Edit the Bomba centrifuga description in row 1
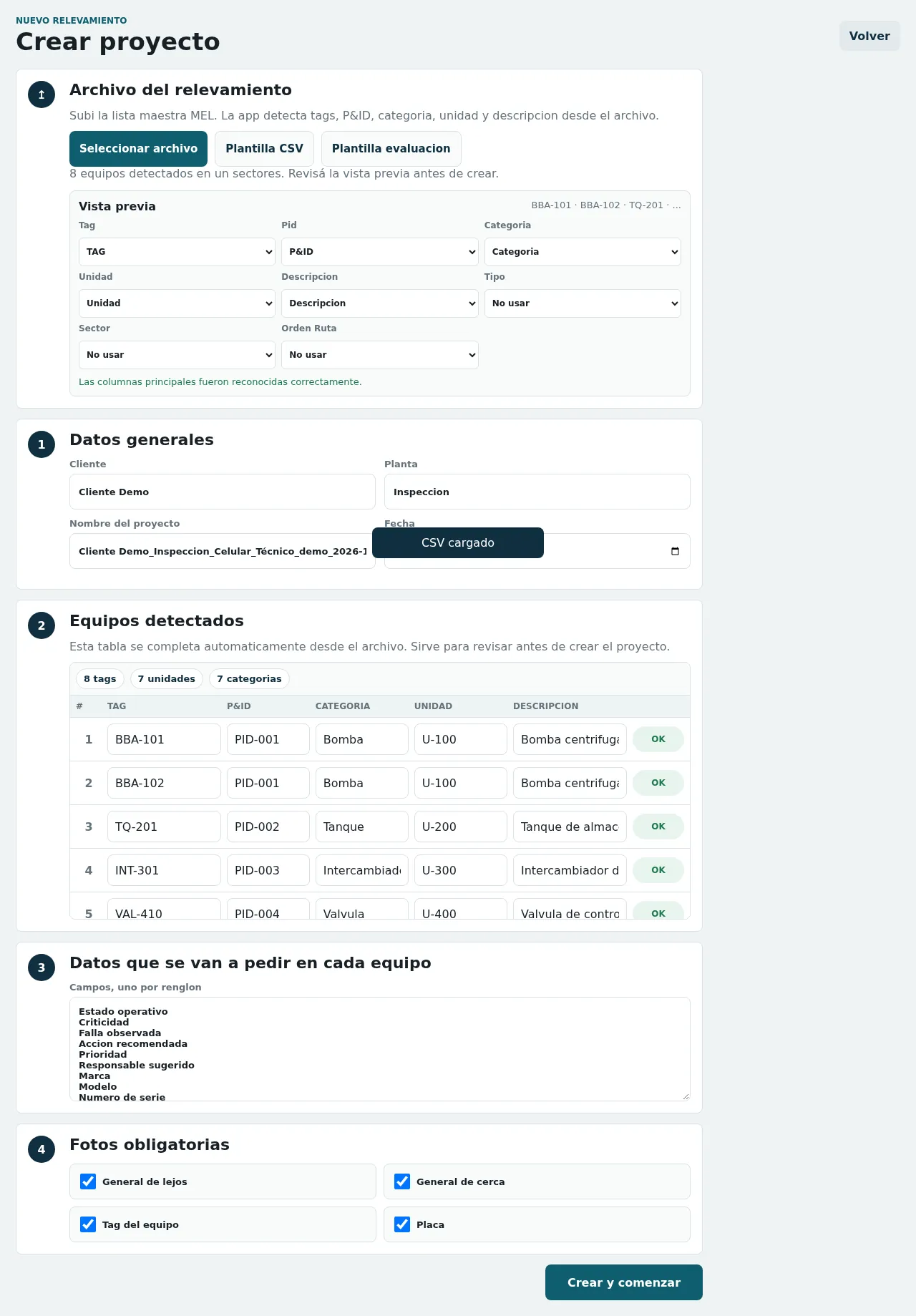 [570, 739]
